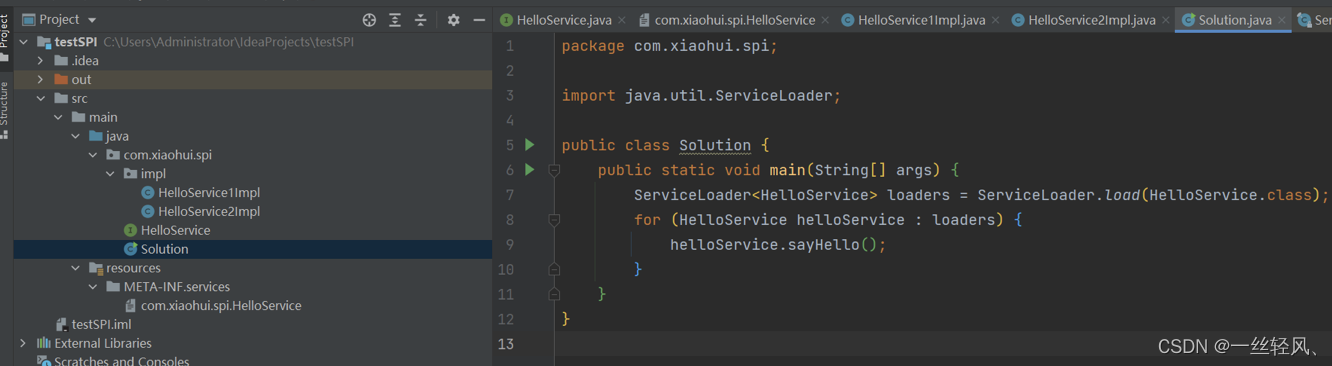Open Project panel settings gear
The height and width of the screenshot is (366, 1332).
point(453,20)
